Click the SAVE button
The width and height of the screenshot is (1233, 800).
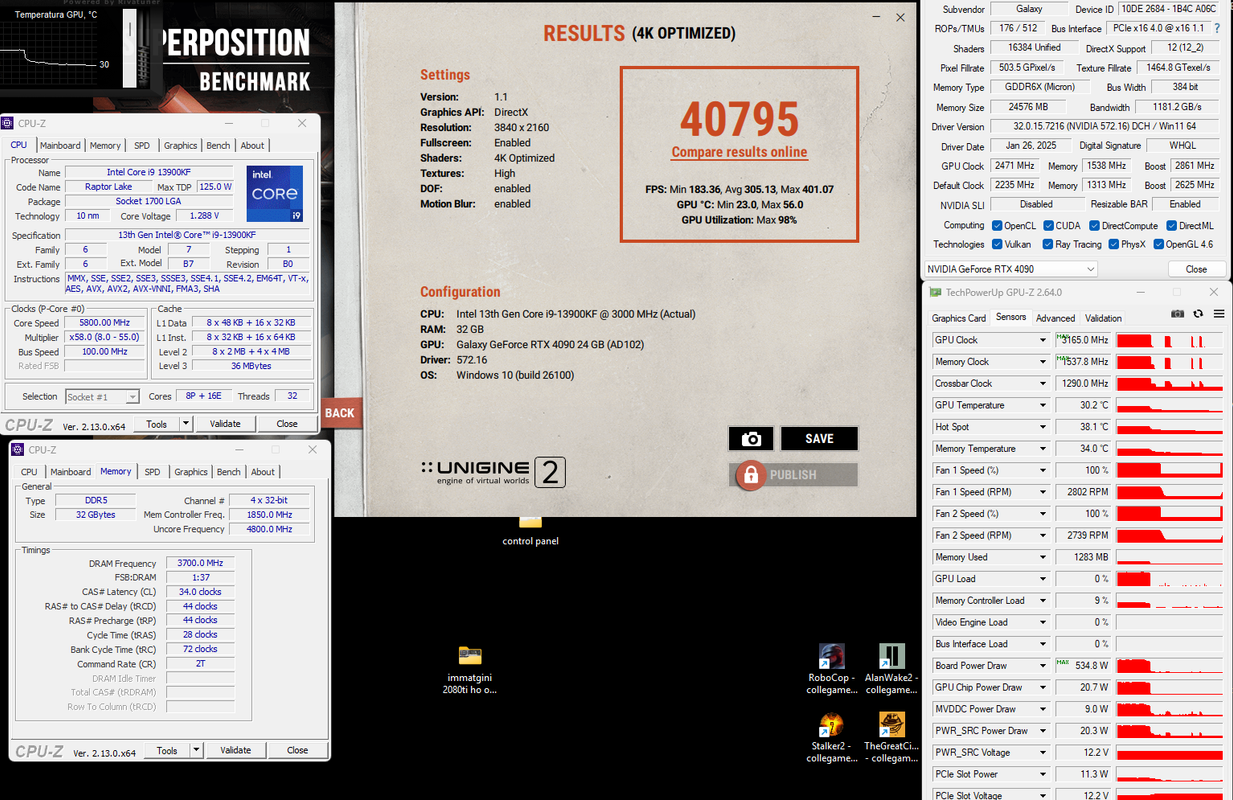pyautogui.click(x=819, y=438)
